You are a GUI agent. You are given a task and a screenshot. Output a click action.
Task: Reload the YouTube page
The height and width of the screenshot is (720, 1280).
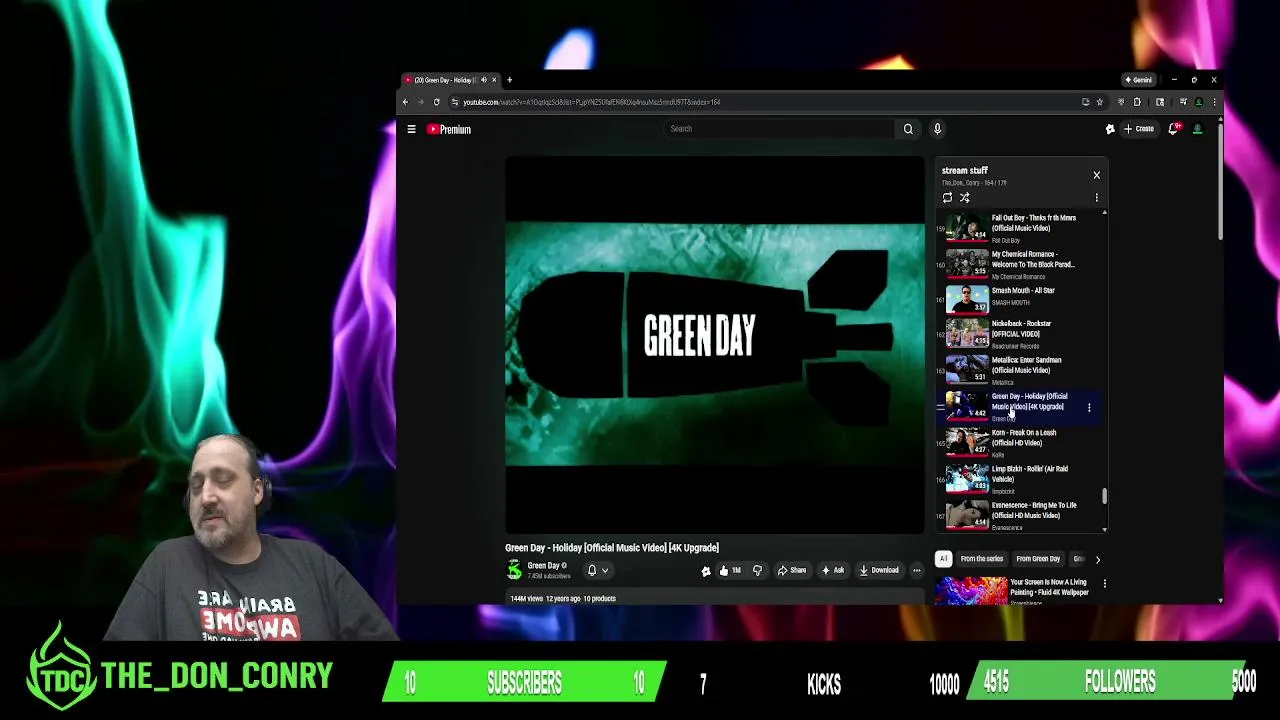tap(436, 102)
